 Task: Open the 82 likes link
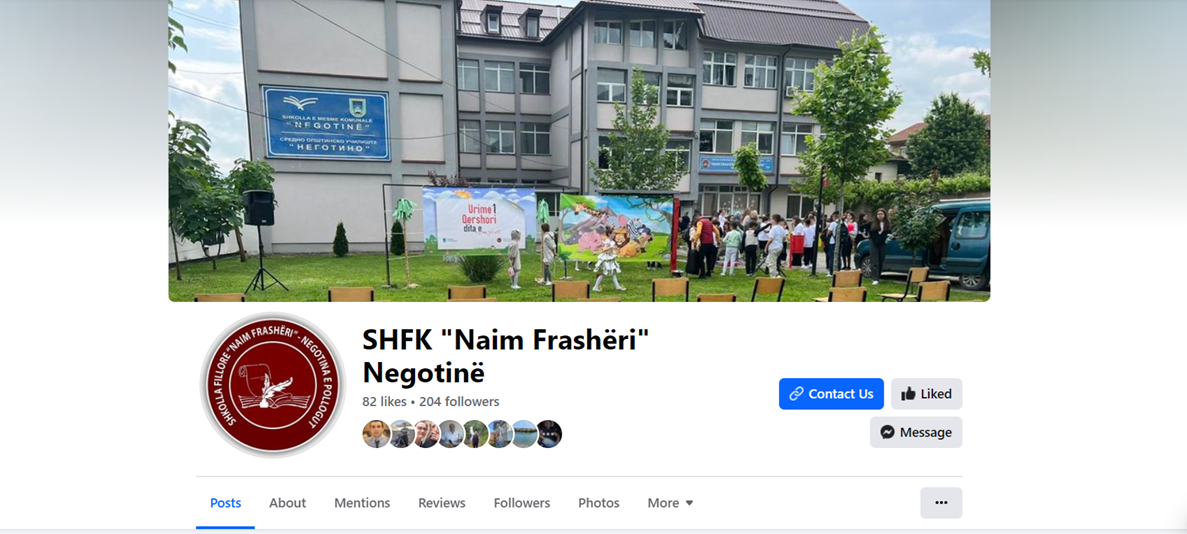tap(385, 401)
